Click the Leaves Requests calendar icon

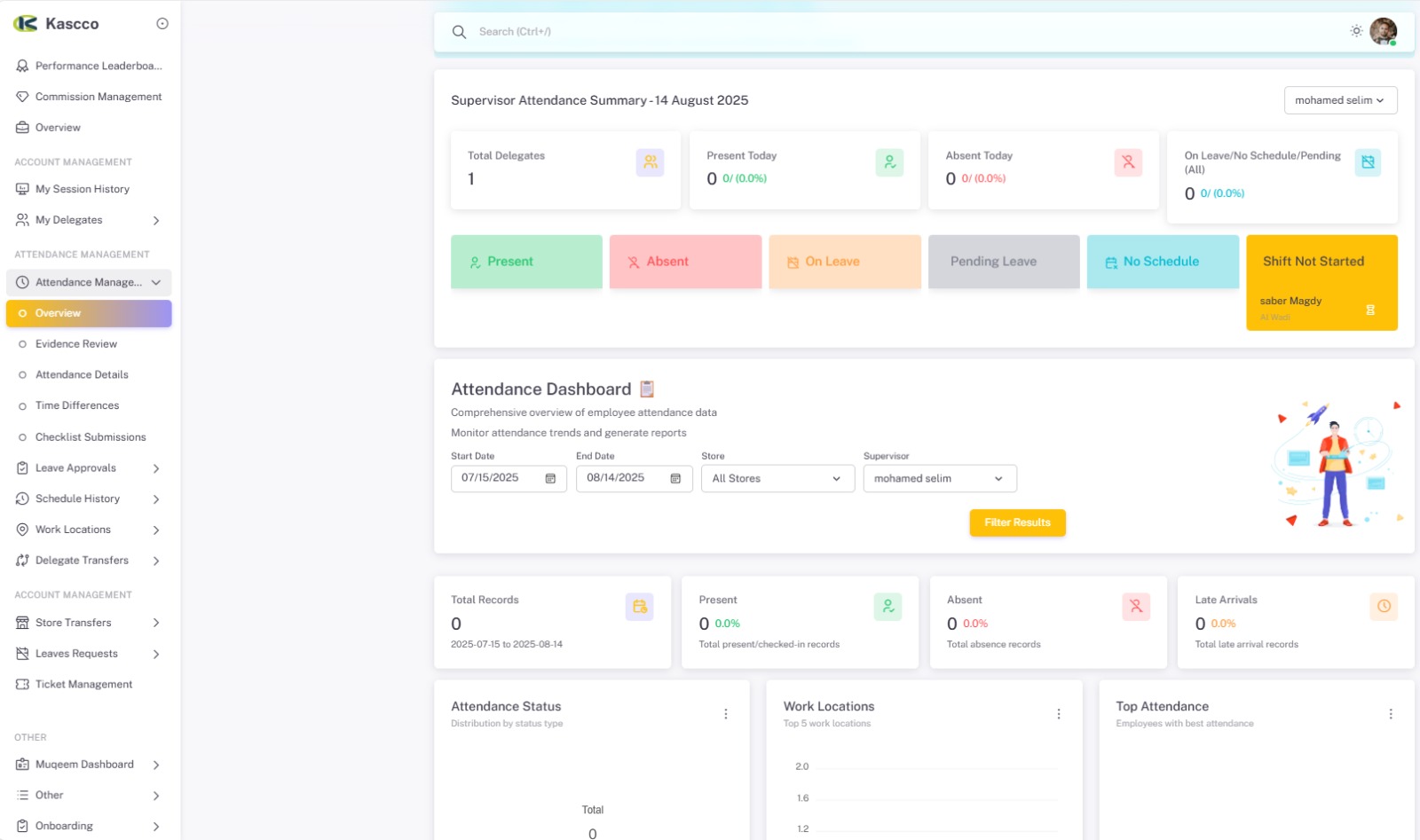(x=22, y=654)
